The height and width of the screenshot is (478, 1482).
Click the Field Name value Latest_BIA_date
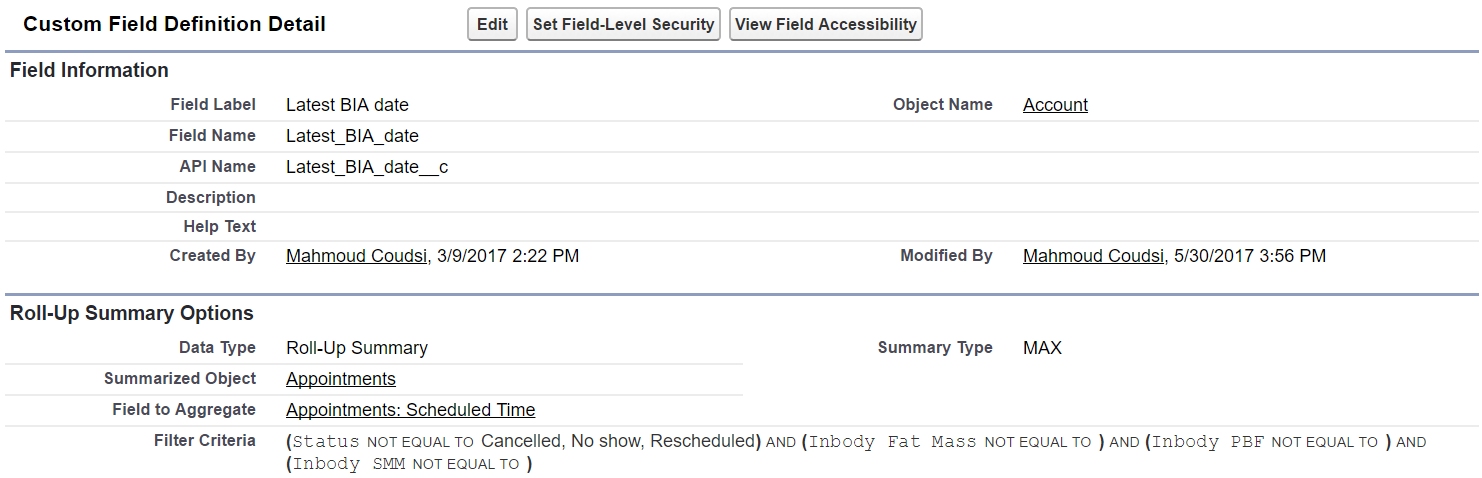tap(352, 136)
